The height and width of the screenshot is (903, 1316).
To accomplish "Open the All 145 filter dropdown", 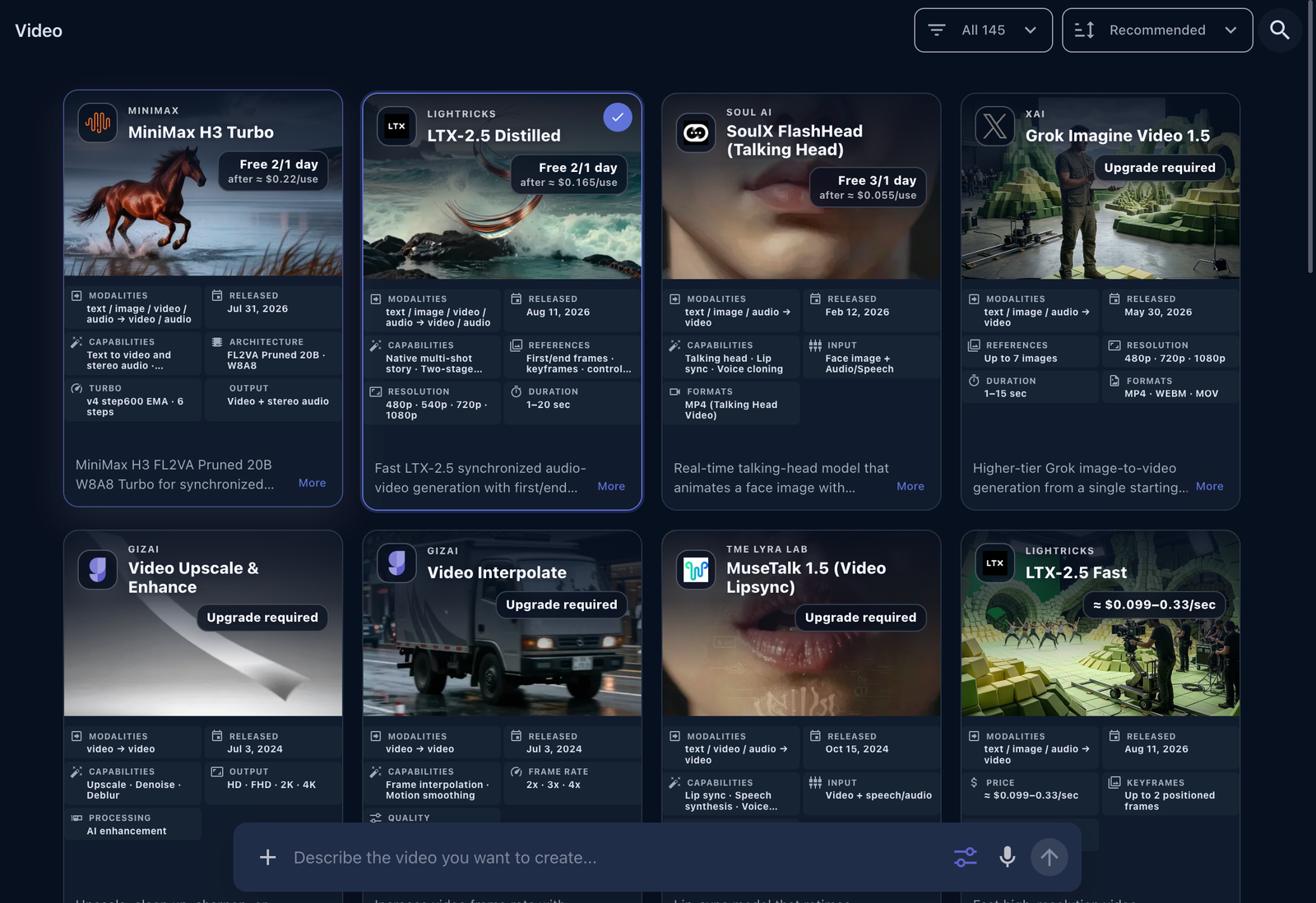I will pyautogui.click(x=983, y=30).
